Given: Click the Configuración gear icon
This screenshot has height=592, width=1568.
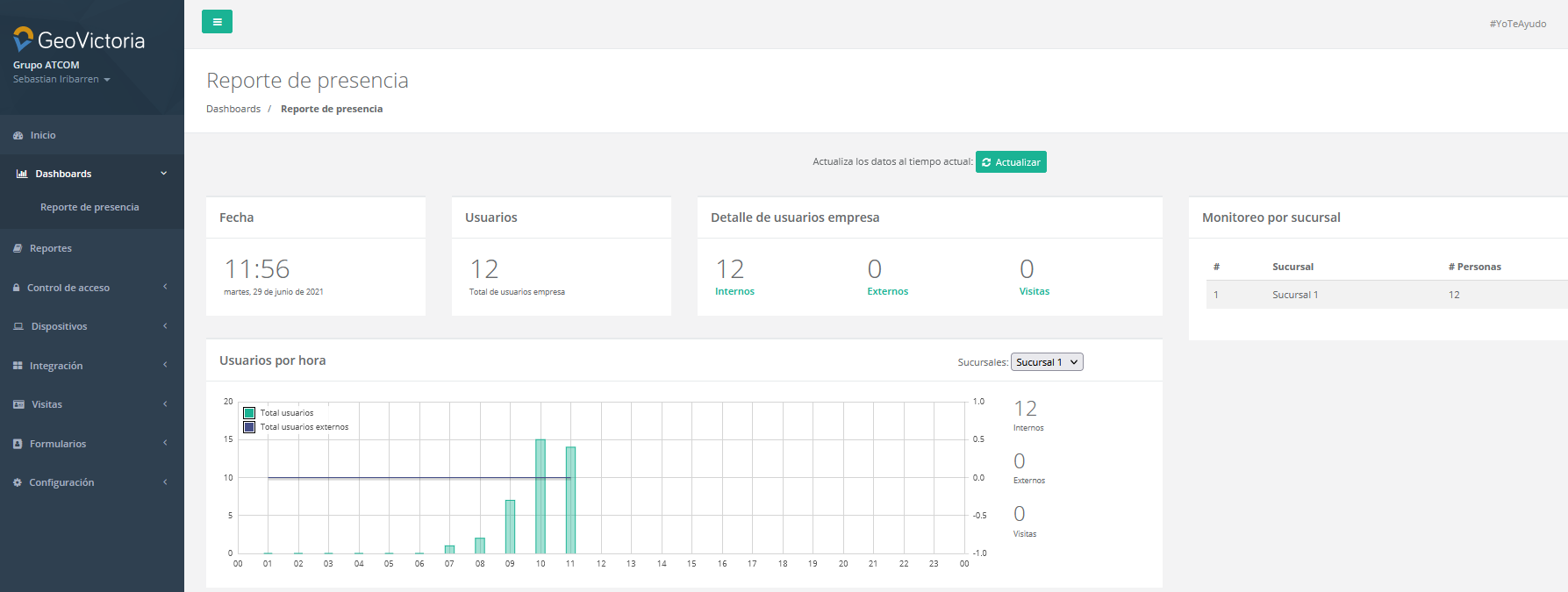Looking at the screenshot, I should click(x=18, y=483).
